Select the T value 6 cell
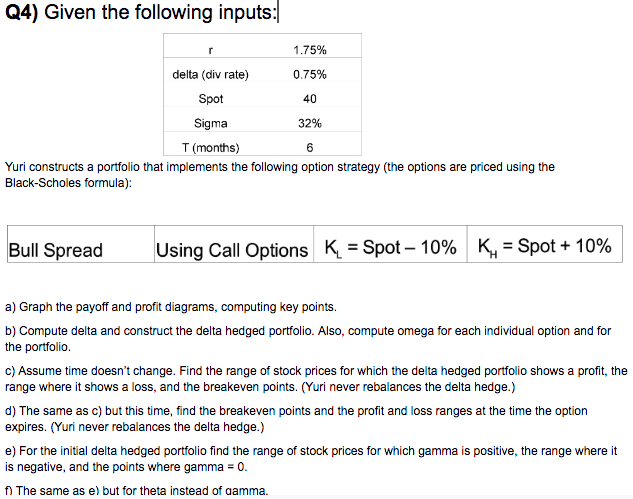The width and height of the screenshot is (633, 499). pyautogui.click(x=310, y=148)
